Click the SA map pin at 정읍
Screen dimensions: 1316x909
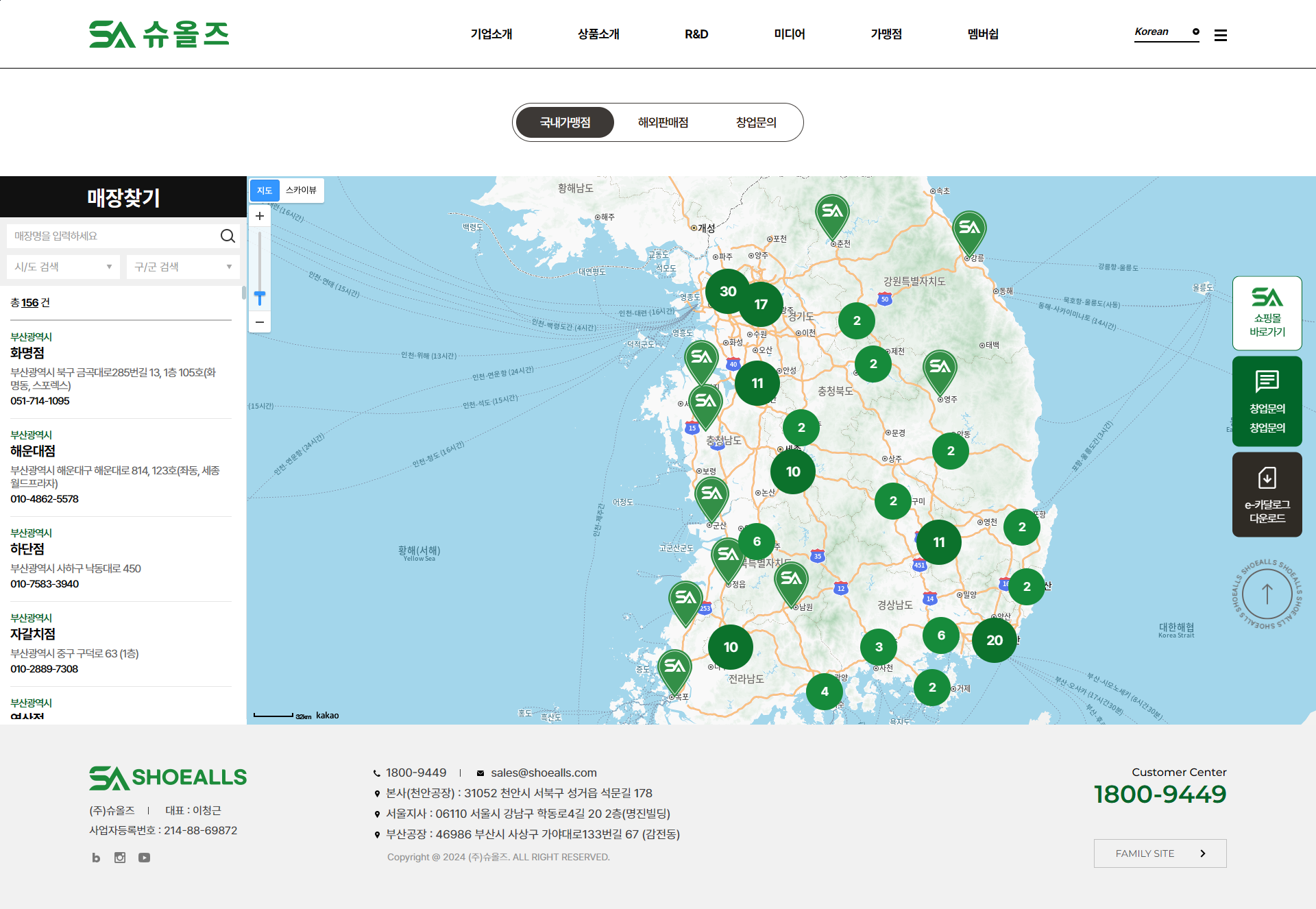(728, 561)
